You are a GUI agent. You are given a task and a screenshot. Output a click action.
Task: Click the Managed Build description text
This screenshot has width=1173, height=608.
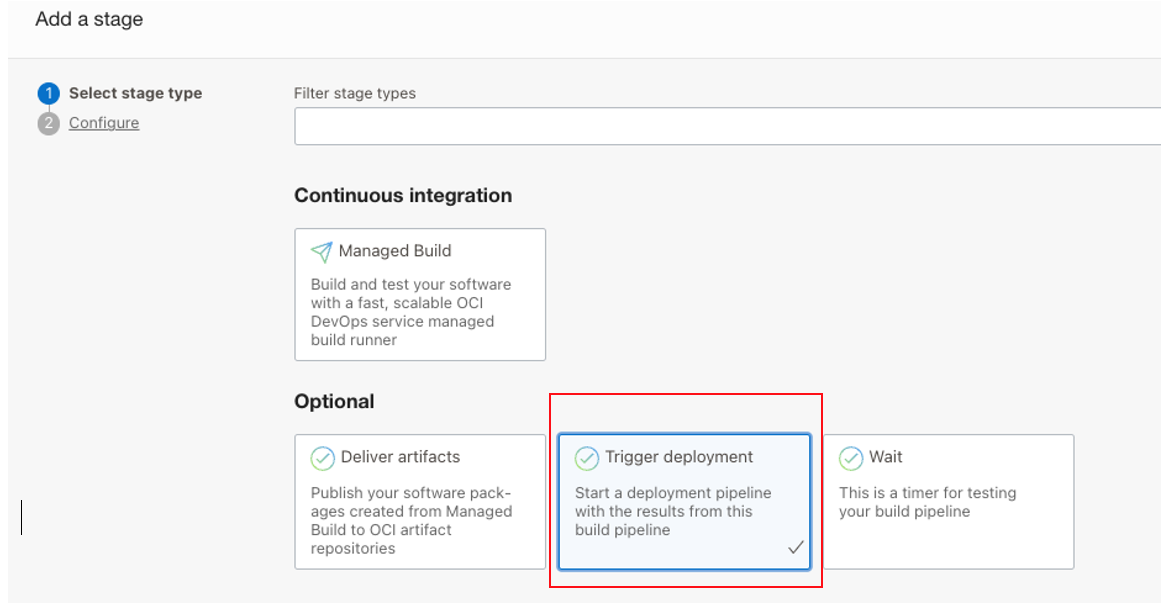pyautogui.click(x=411, y=312)
